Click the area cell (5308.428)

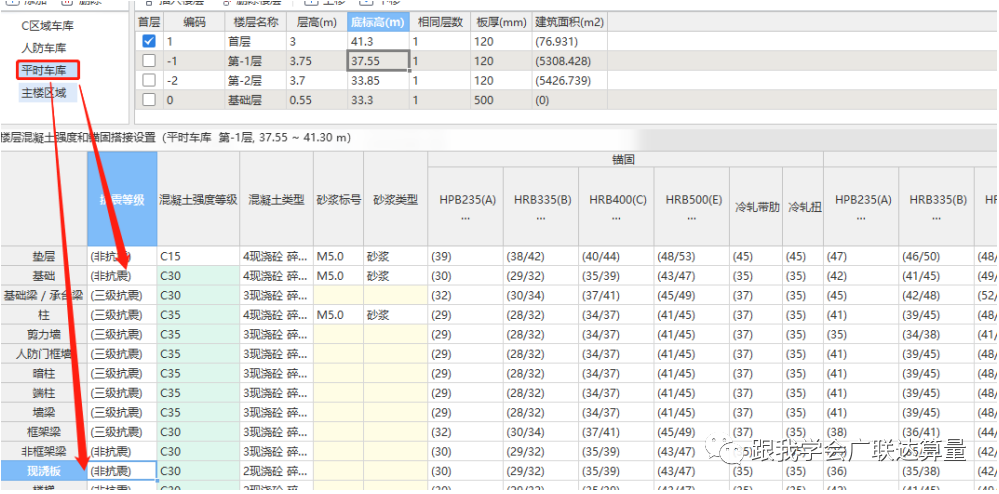point(570,61)
